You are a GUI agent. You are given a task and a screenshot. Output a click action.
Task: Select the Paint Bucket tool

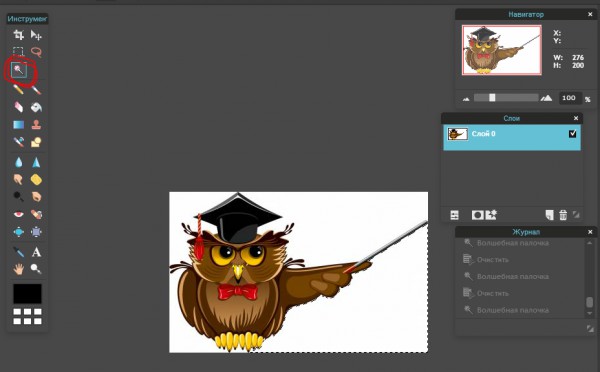[x=36, y=107]
